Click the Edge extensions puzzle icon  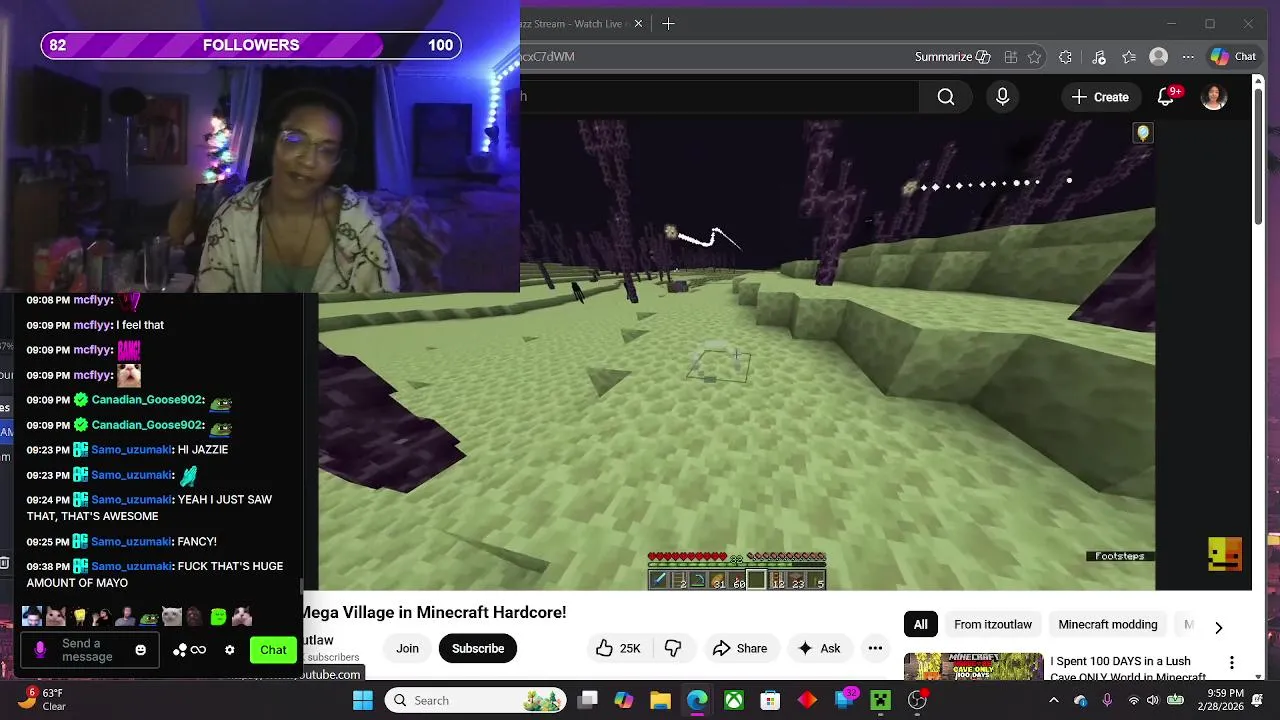pos(1066,57)
